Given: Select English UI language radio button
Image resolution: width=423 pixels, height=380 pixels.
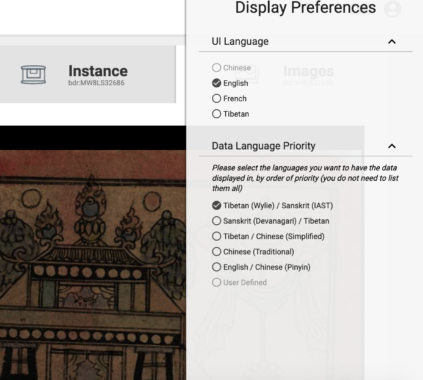Looking at the screenshot, I should pos(216,83).
